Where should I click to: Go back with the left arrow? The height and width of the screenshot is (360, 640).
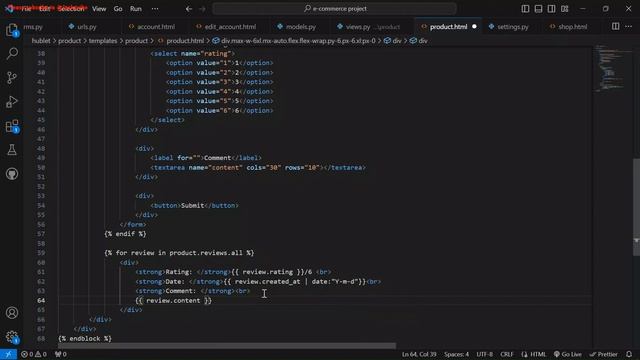[189, 9]
